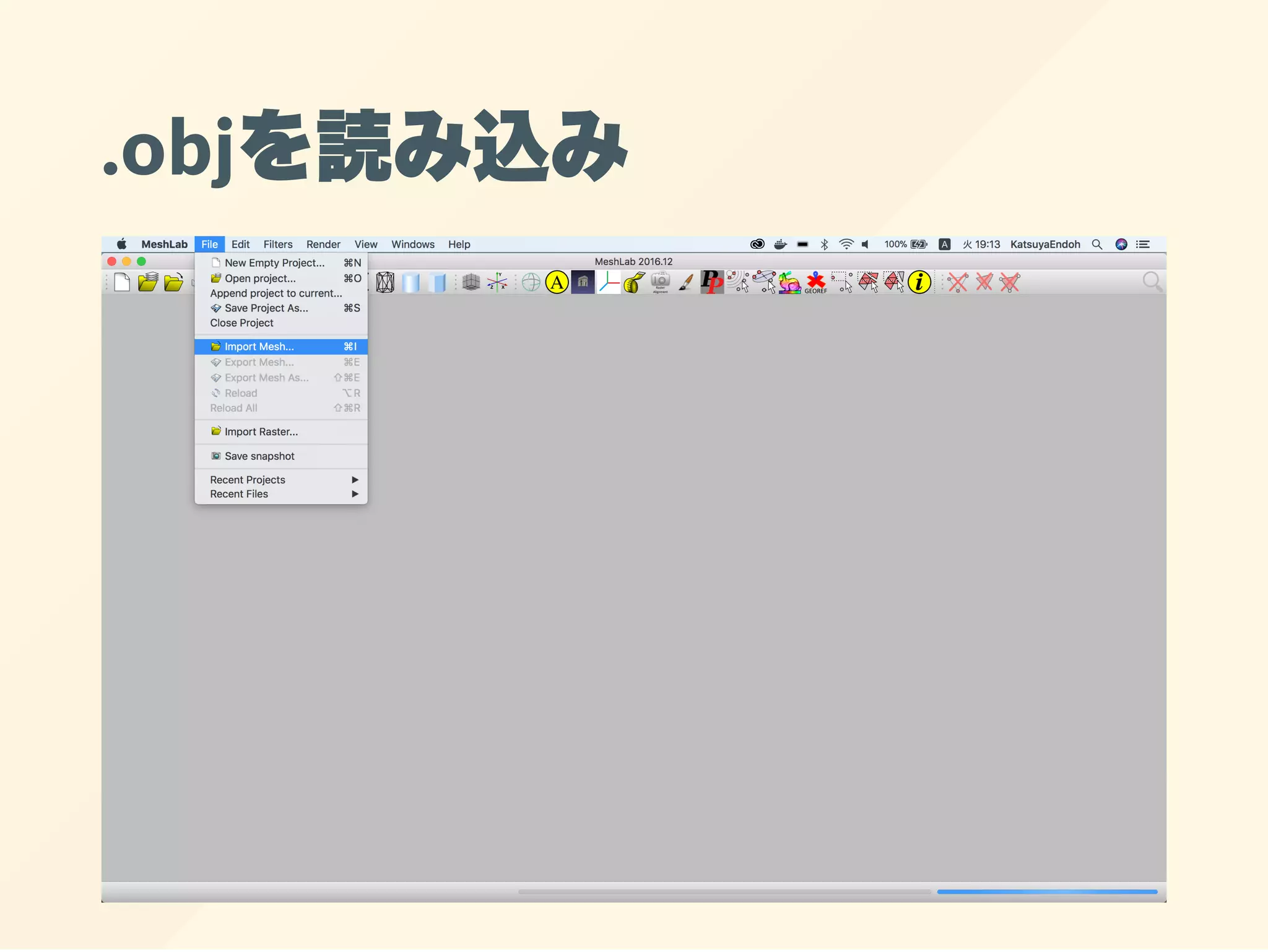
Task: Show the XYZ axis icon
Action: (497, 283)
